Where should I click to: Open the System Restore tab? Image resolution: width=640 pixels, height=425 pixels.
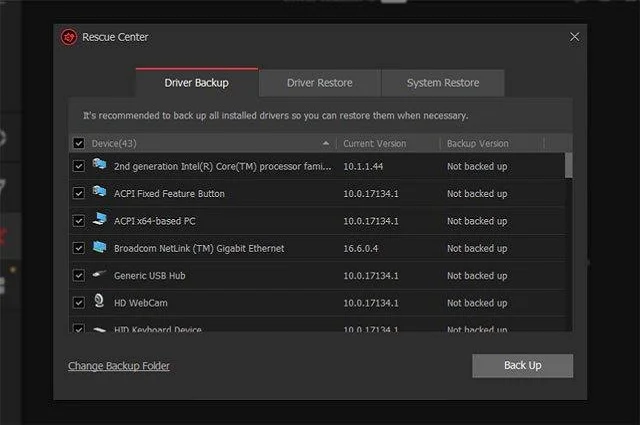click(443, 83)
